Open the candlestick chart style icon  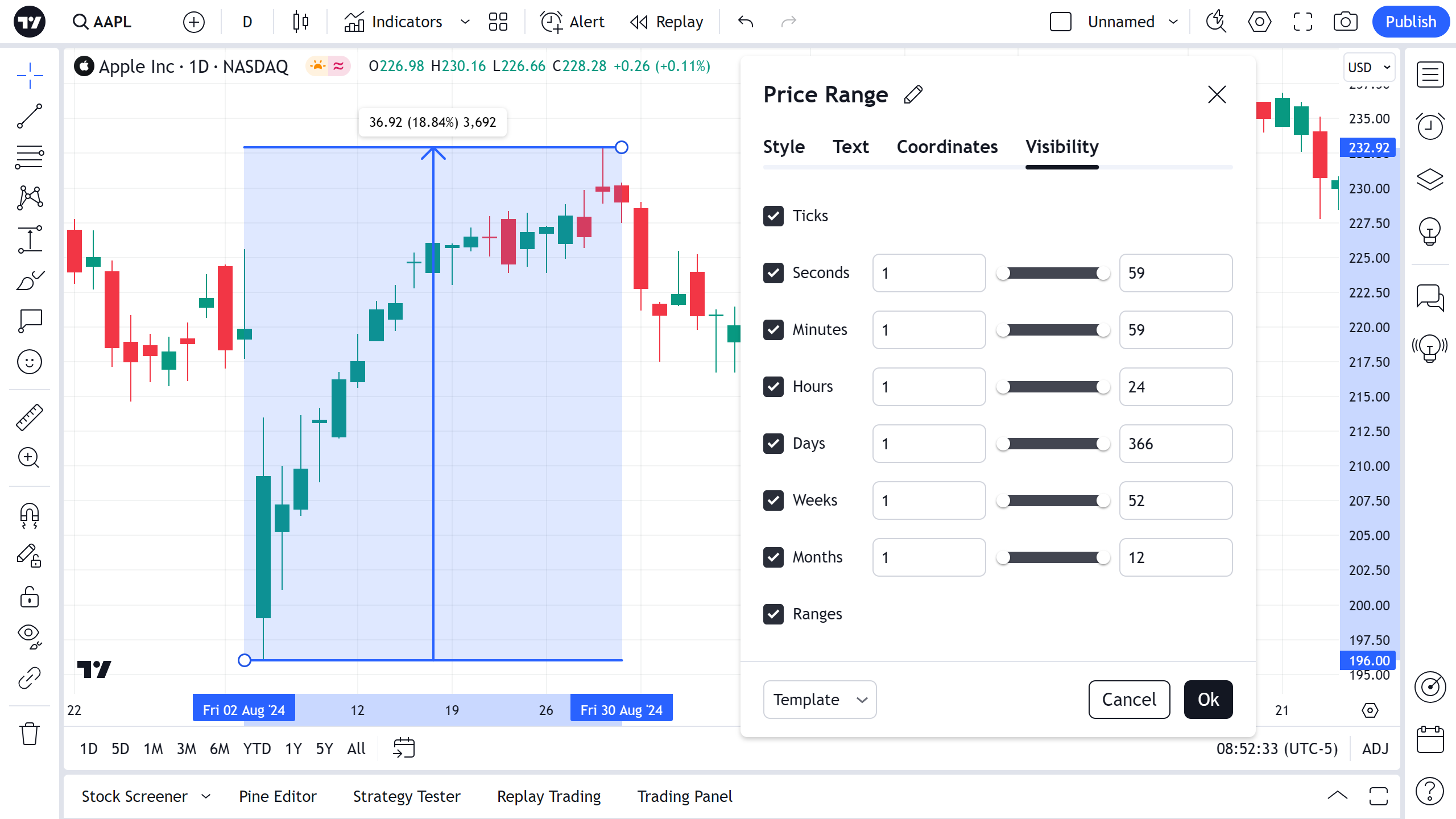tap(300, 22)
